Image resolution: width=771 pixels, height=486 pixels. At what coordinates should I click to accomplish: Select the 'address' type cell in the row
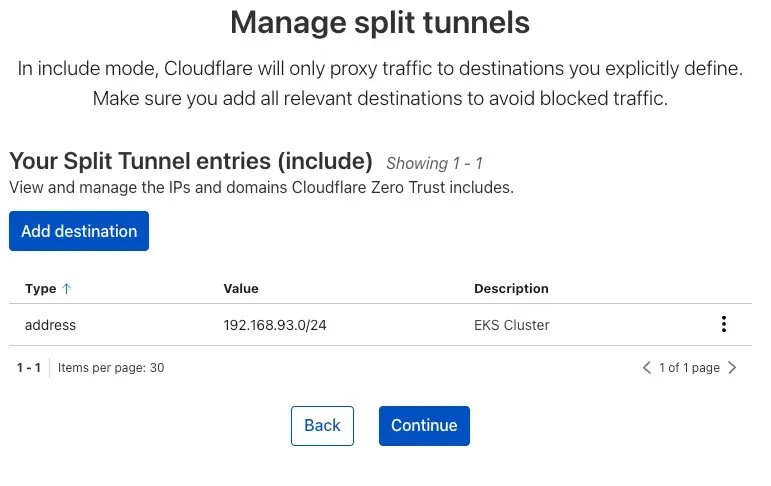pos(50,325)
